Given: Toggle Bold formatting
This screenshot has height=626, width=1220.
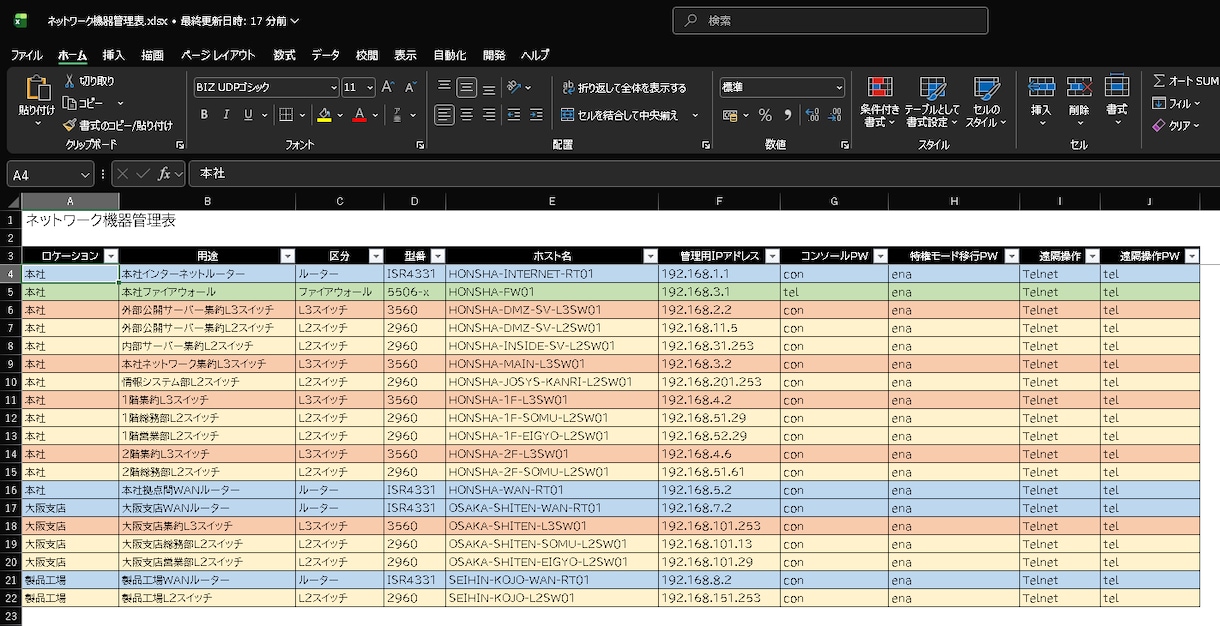Looking at the screenshot, I should click(x=204, y=115).
